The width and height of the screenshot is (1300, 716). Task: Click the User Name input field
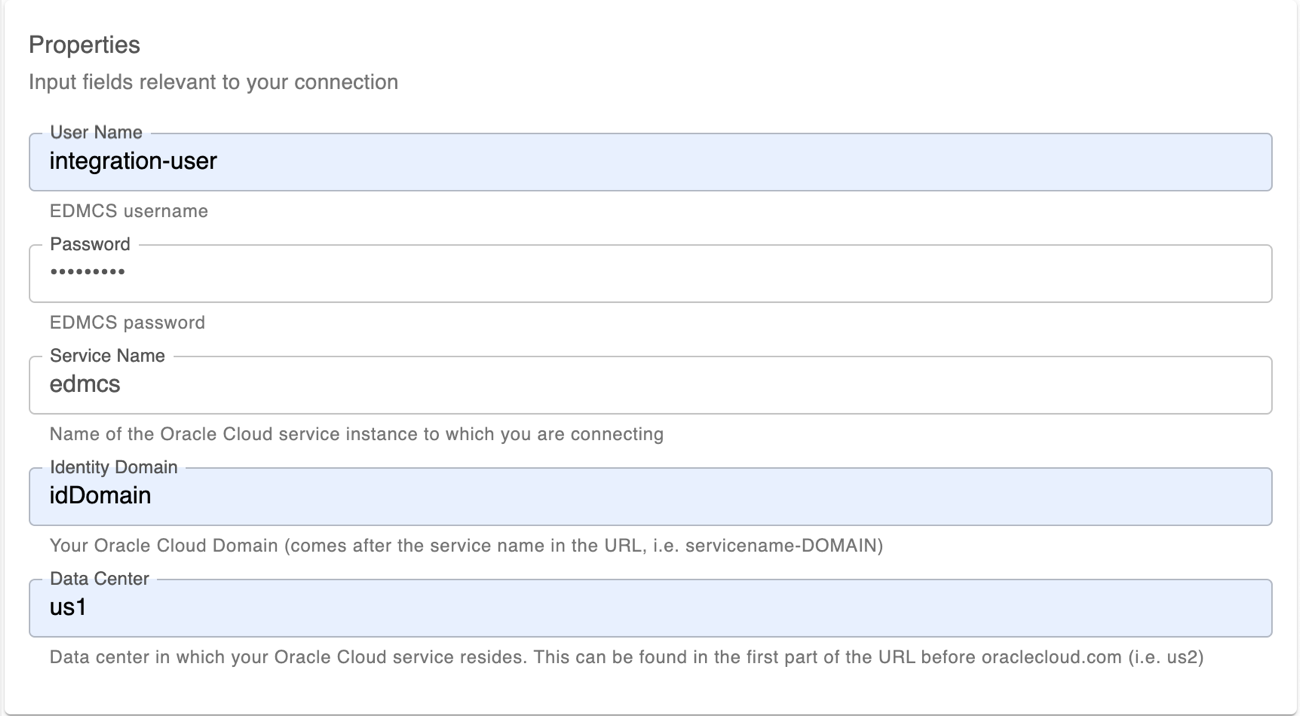pyautogui.click(x=650, y=162)
